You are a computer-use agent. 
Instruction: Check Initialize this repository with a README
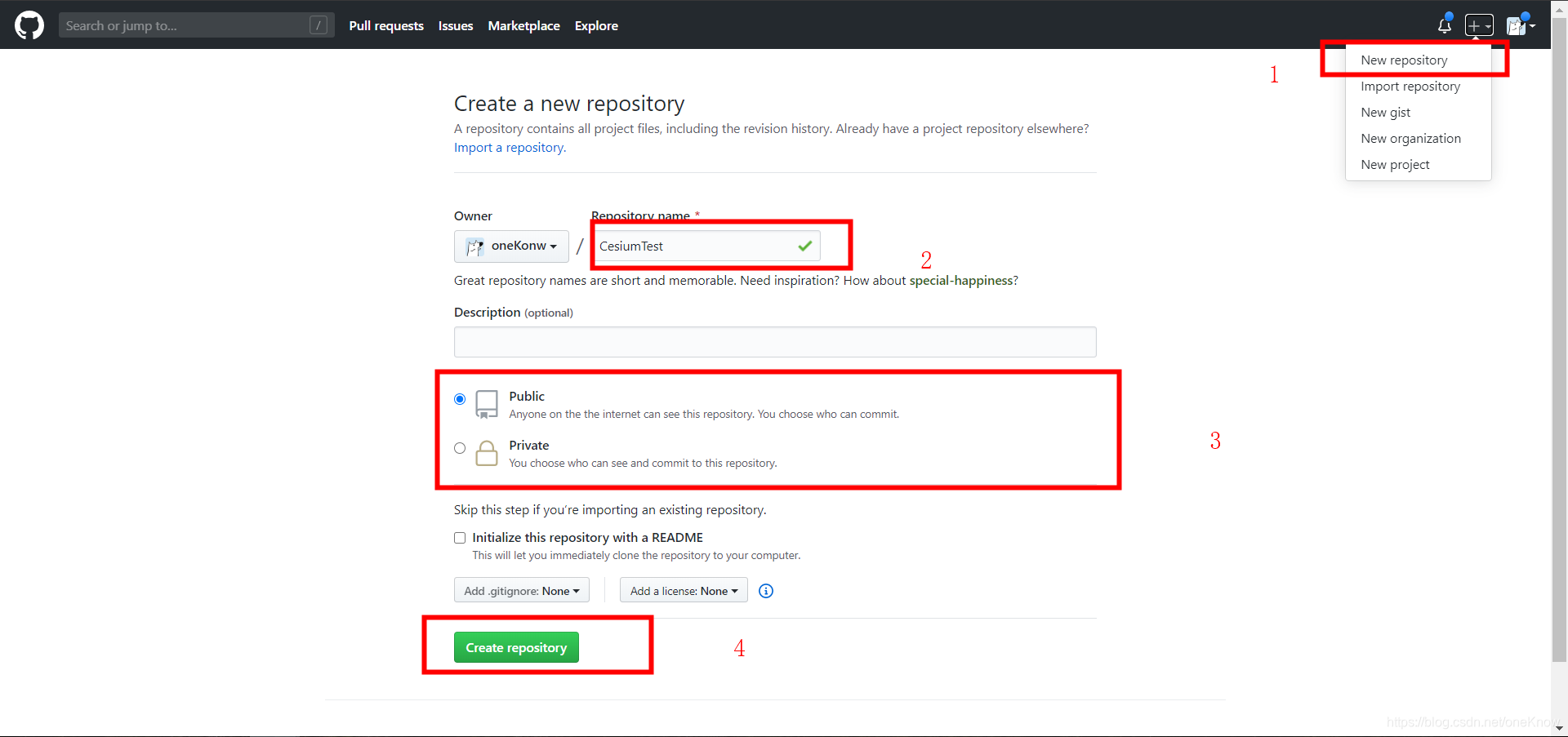[x=460, y=538]
